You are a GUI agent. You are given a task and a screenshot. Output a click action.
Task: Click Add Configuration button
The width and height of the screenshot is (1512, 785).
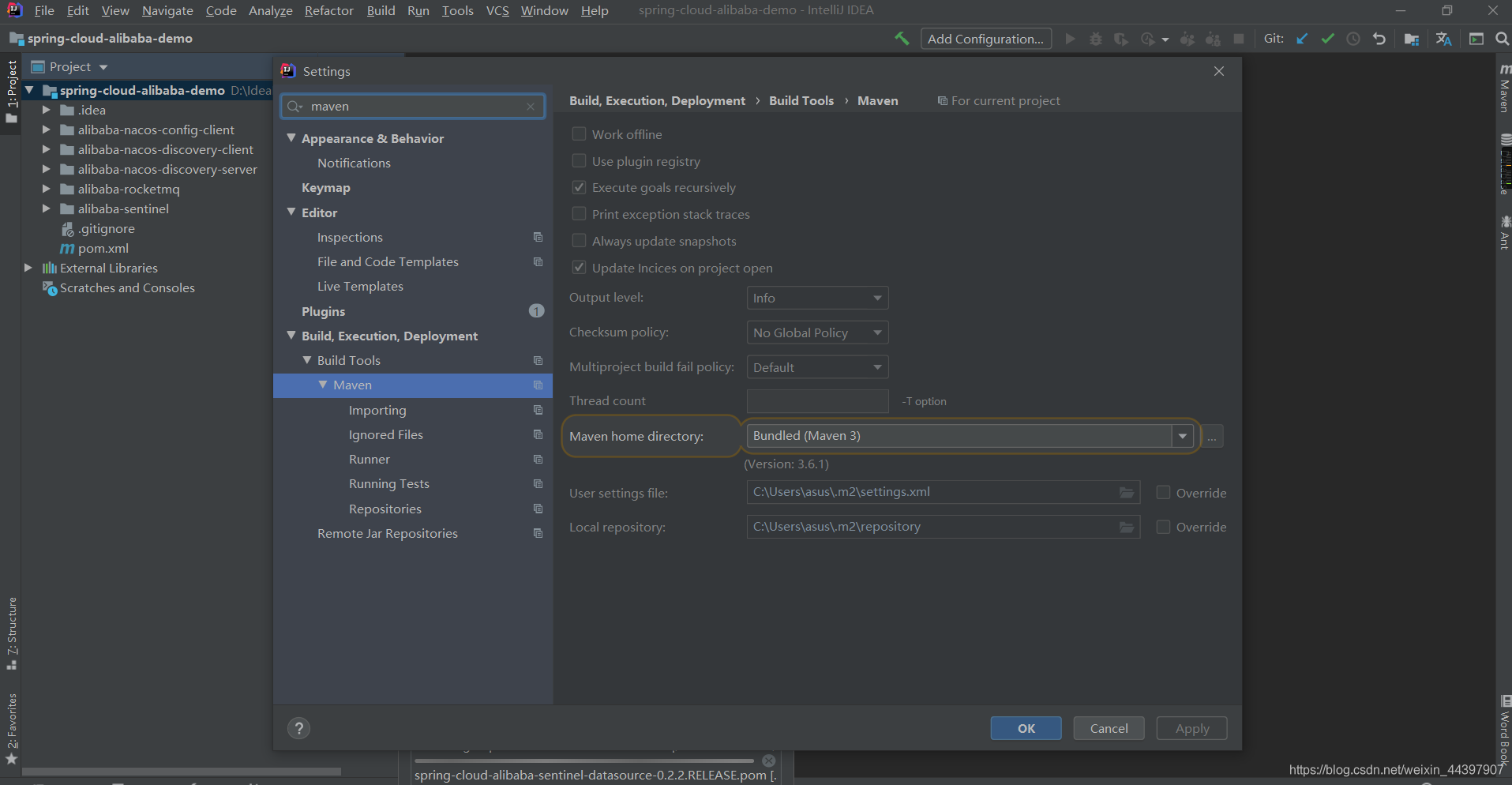point(985,39)
